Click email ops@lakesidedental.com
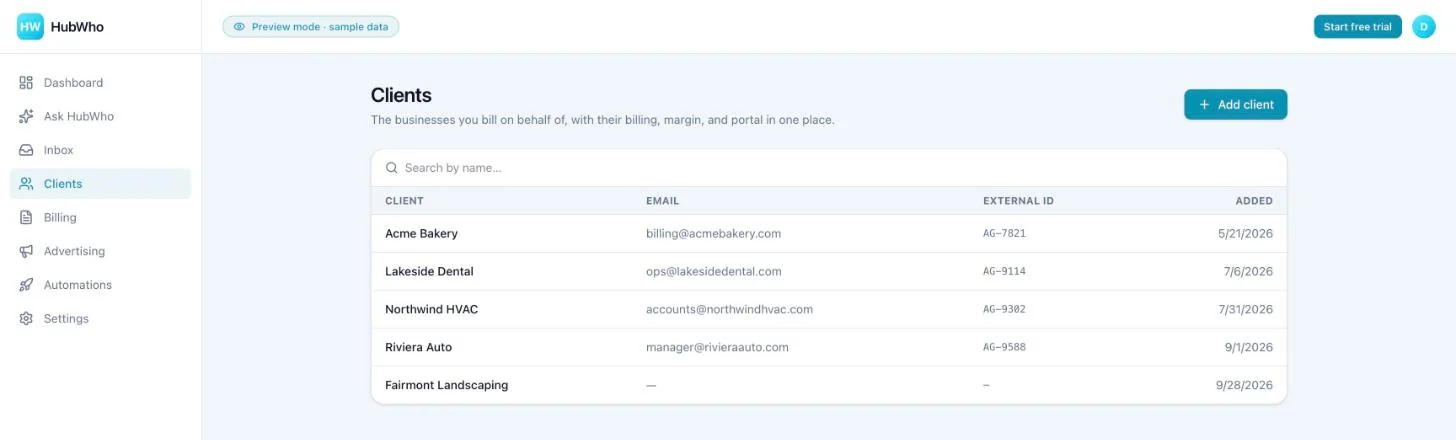Viewport: 1456px width, 440px height. (714, 271)
